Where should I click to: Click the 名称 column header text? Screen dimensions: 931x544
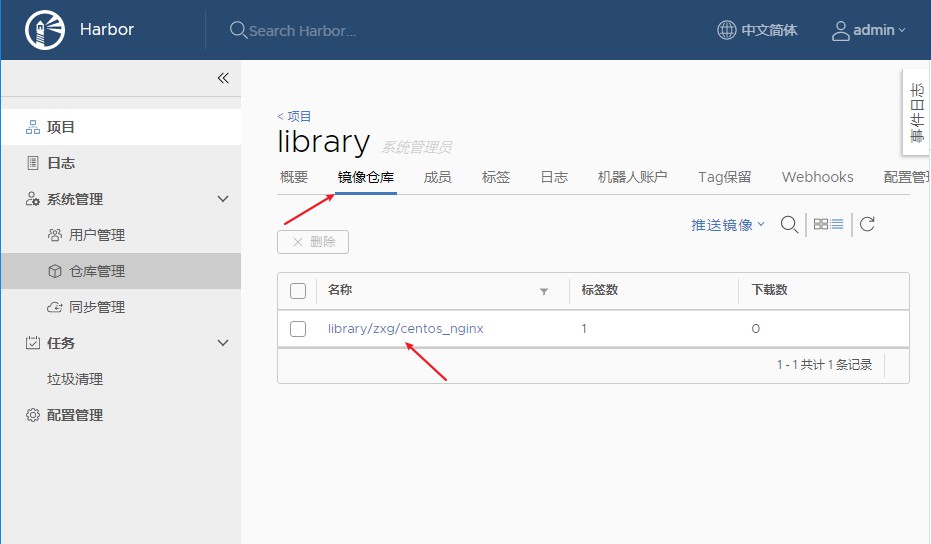point(340,290)
